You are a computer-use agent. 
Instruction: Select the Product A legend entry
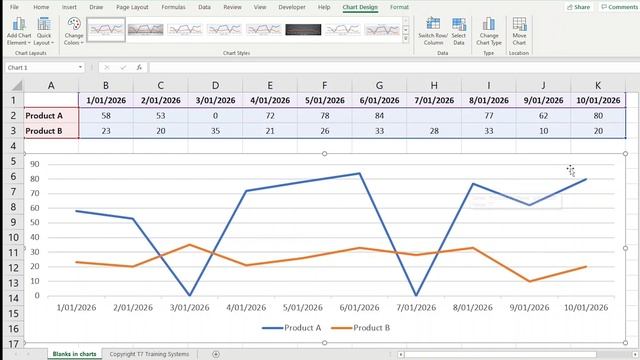pyautogui.click(x=292, y=328)
